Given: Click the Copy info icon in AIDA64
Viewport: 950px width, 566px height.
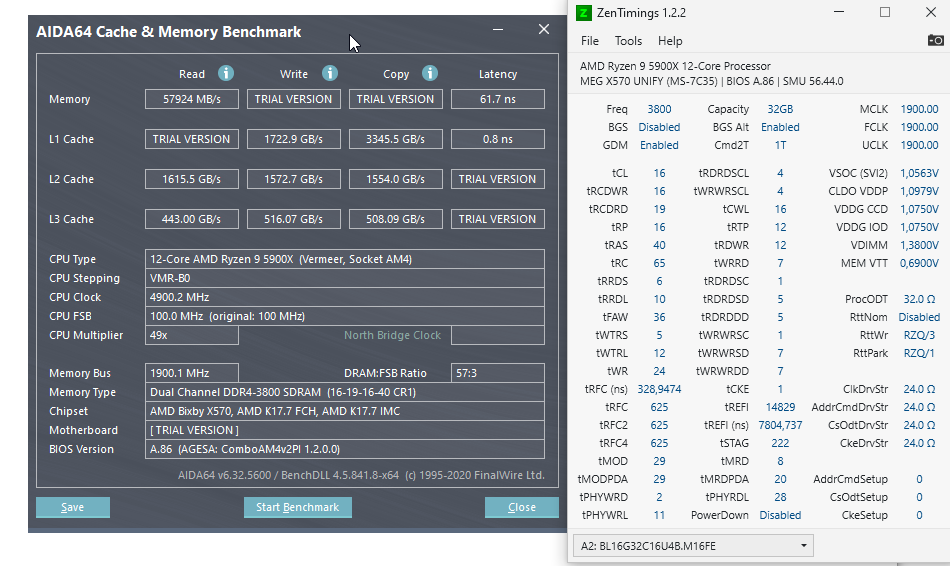Looking at the screenshot, I should 430,73.
